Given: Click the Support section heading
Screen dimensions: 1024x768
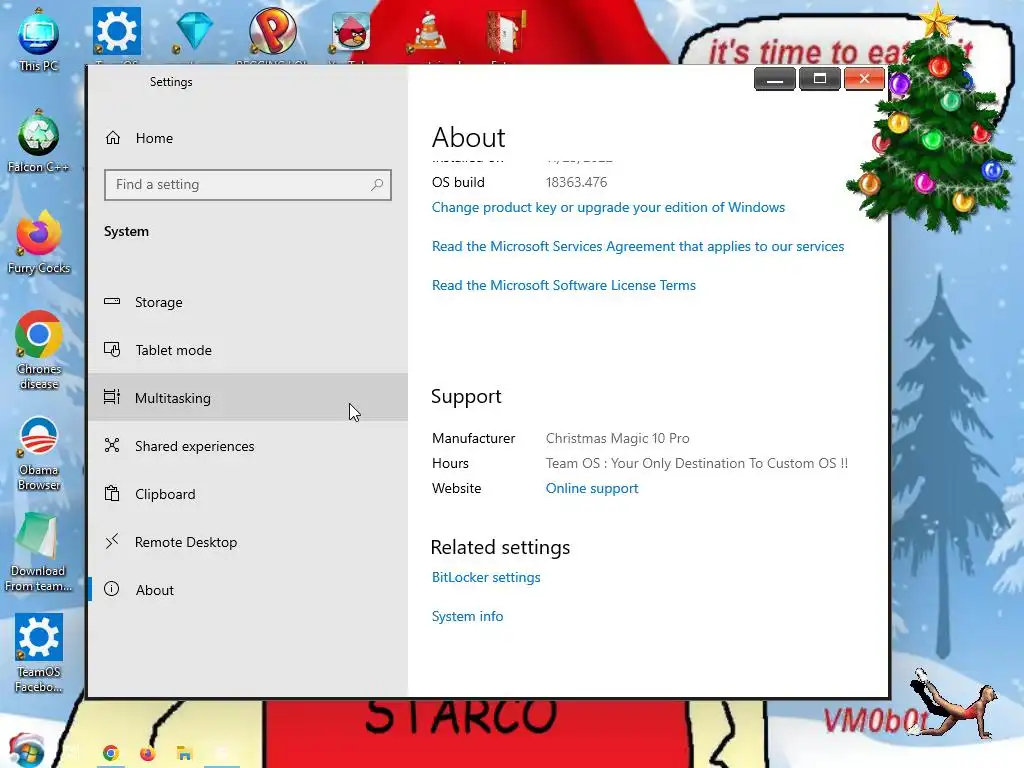Looking at the screenshot, I should click(x=466, y=396).
